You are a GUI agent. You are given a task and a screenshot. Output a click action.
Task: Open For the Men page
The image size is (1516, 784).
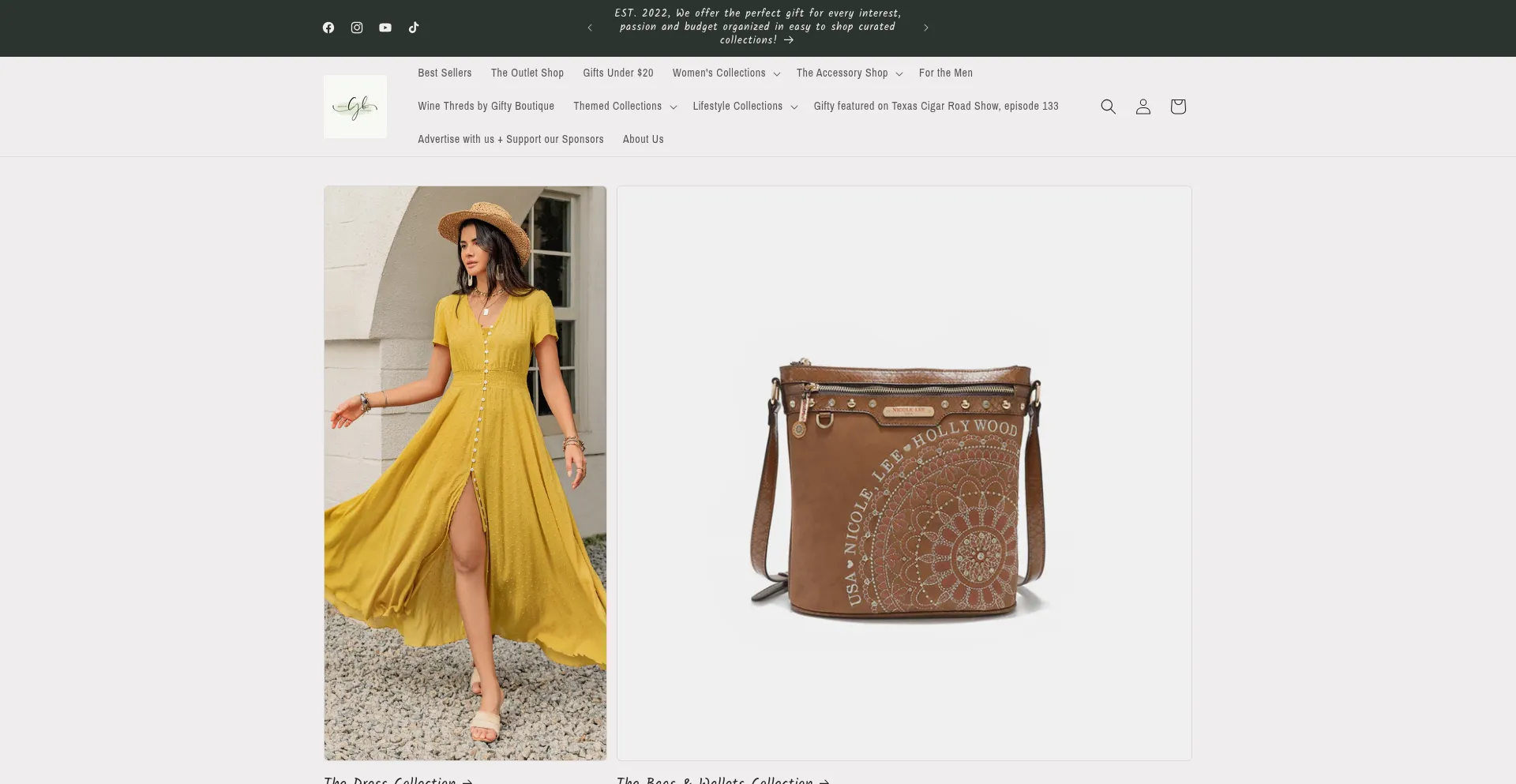(946, 73)
